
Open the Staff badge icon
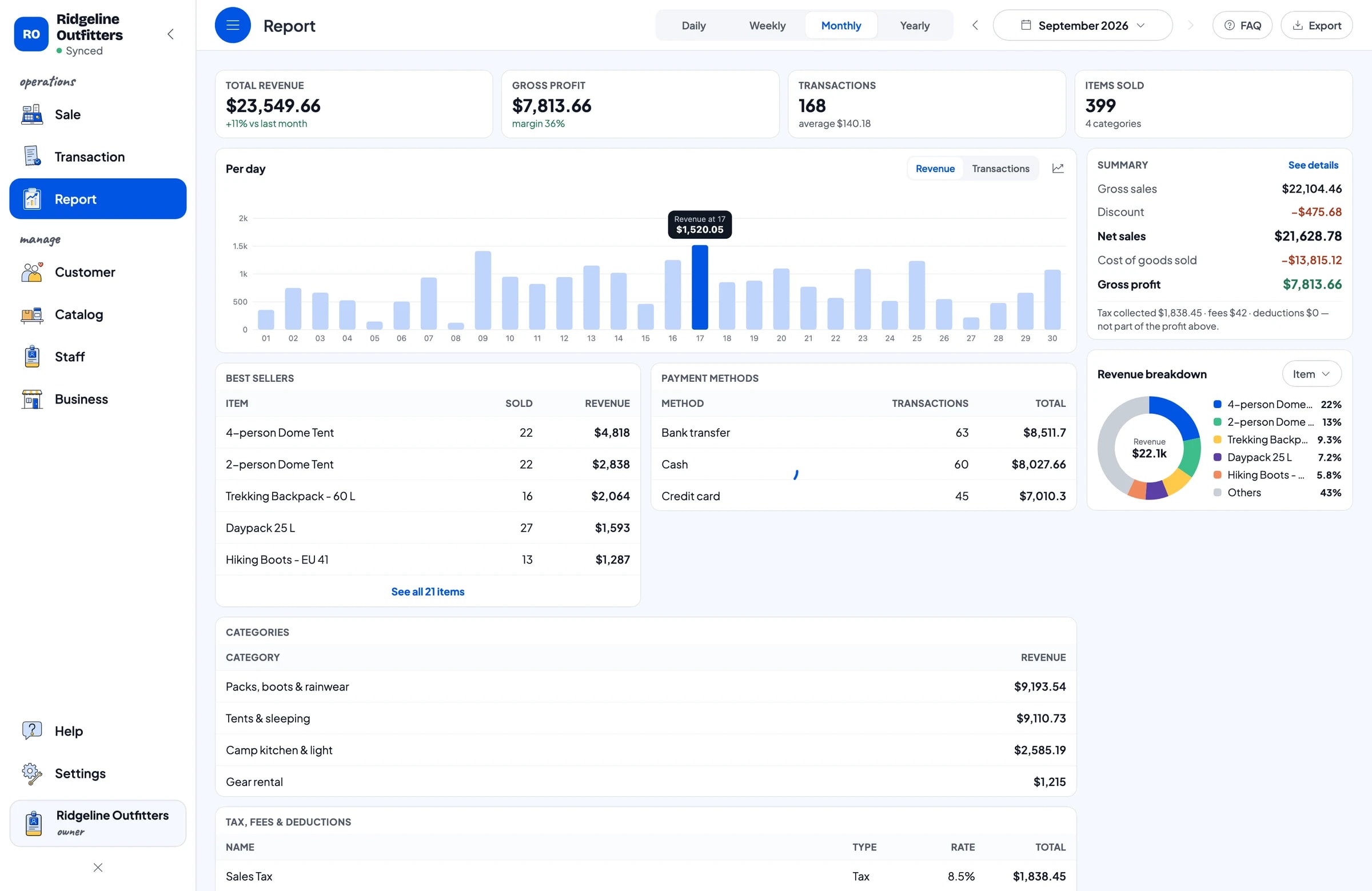(32, 357)
